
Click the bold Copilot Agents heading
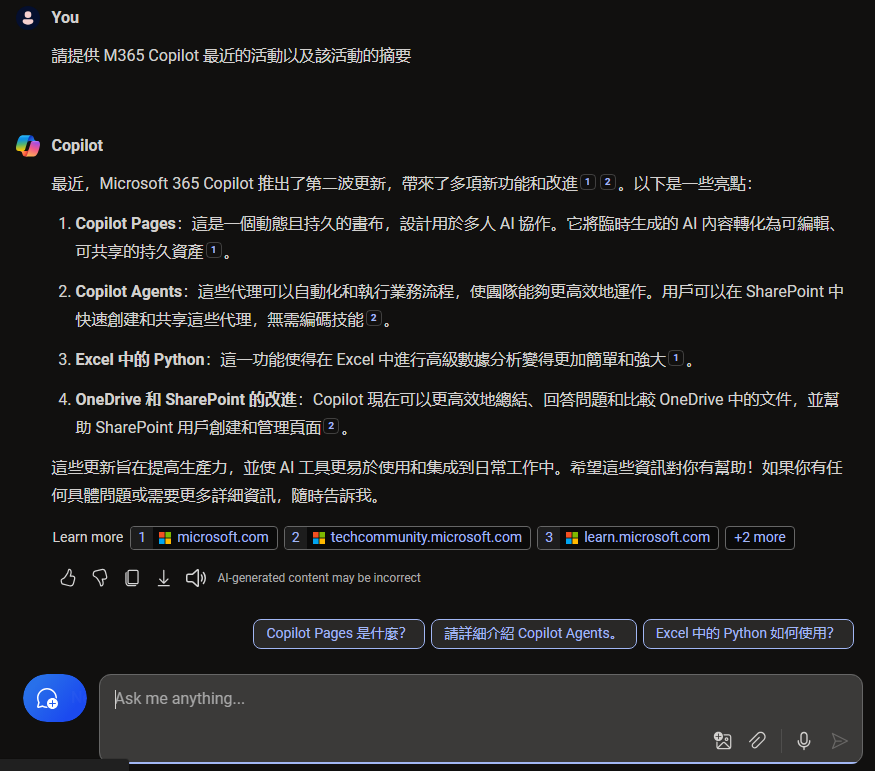point(129,292)
